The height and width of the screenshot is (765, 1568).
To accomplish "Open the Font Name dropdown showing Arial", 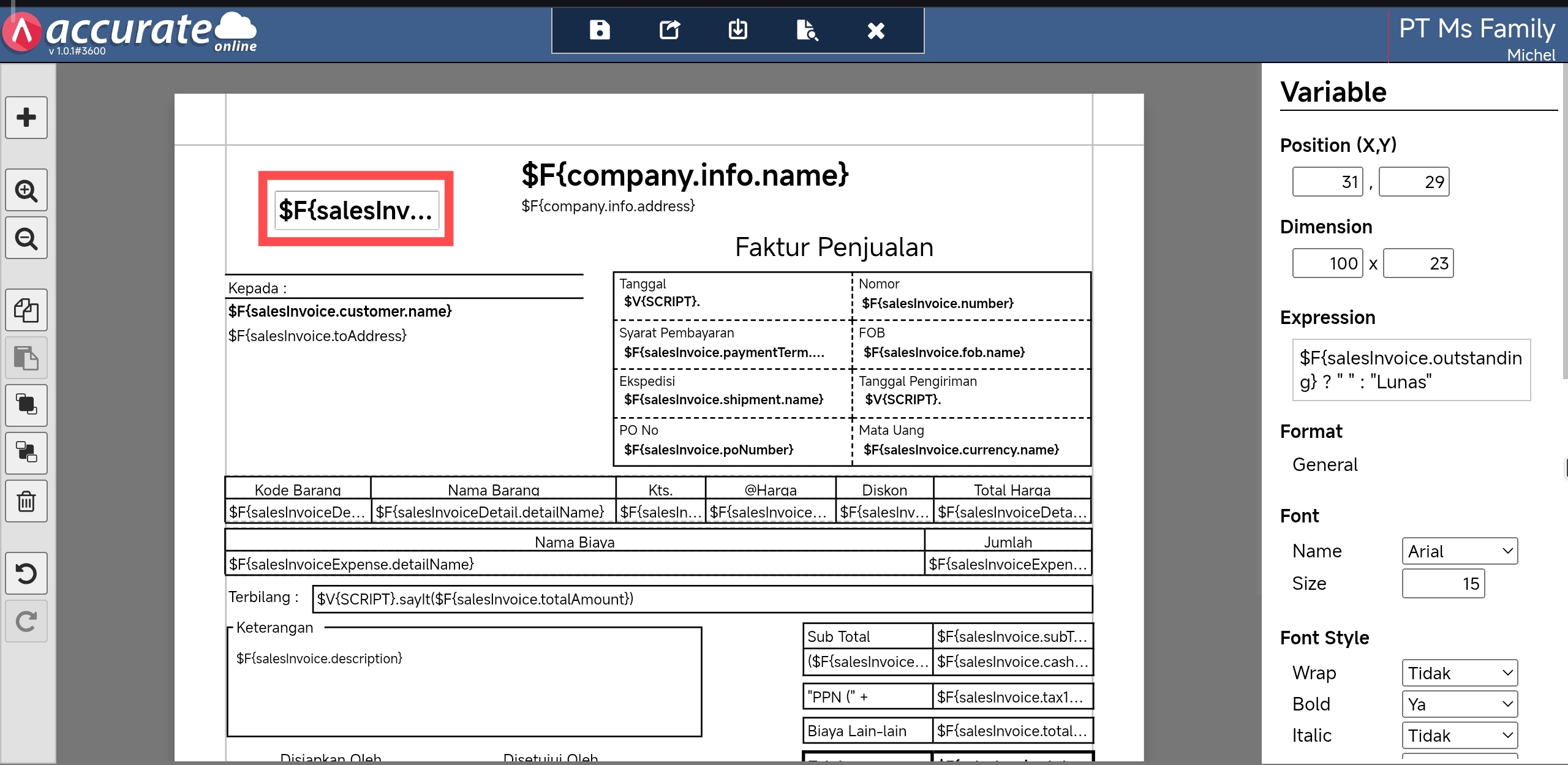I will (1459, 551).
